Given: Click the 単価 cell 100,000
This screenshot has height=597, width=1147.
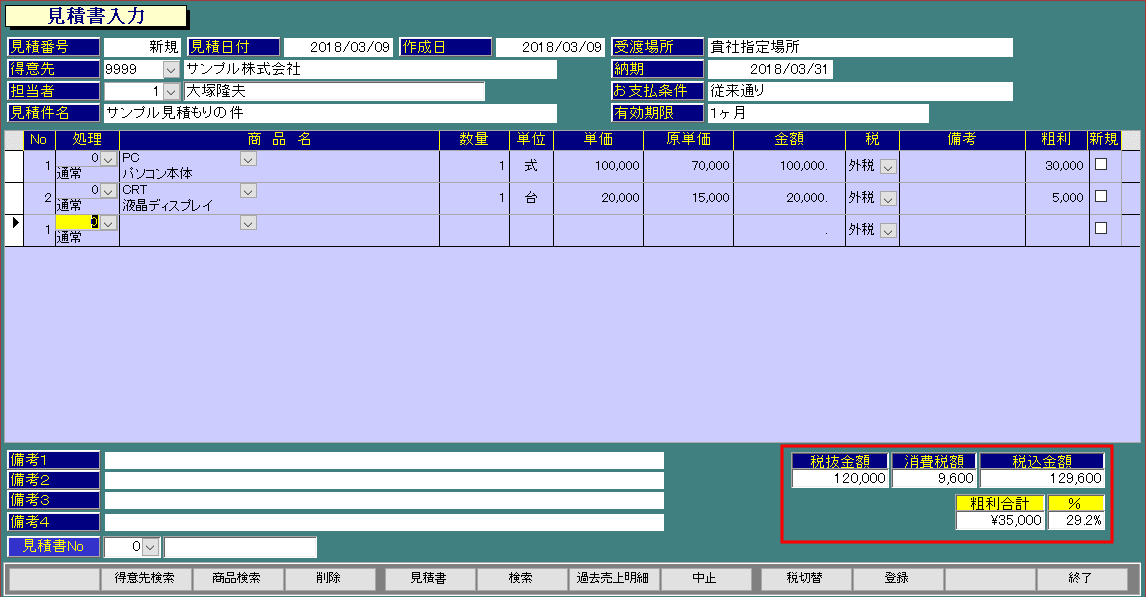Looking at the screenshot, I should [x=598, y=166].
